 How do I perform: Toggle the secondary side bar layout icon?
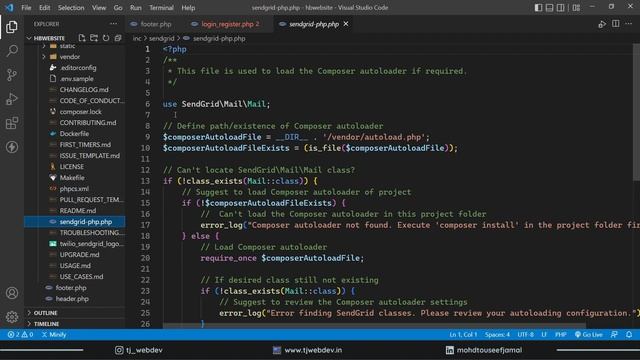pos(561,8)
